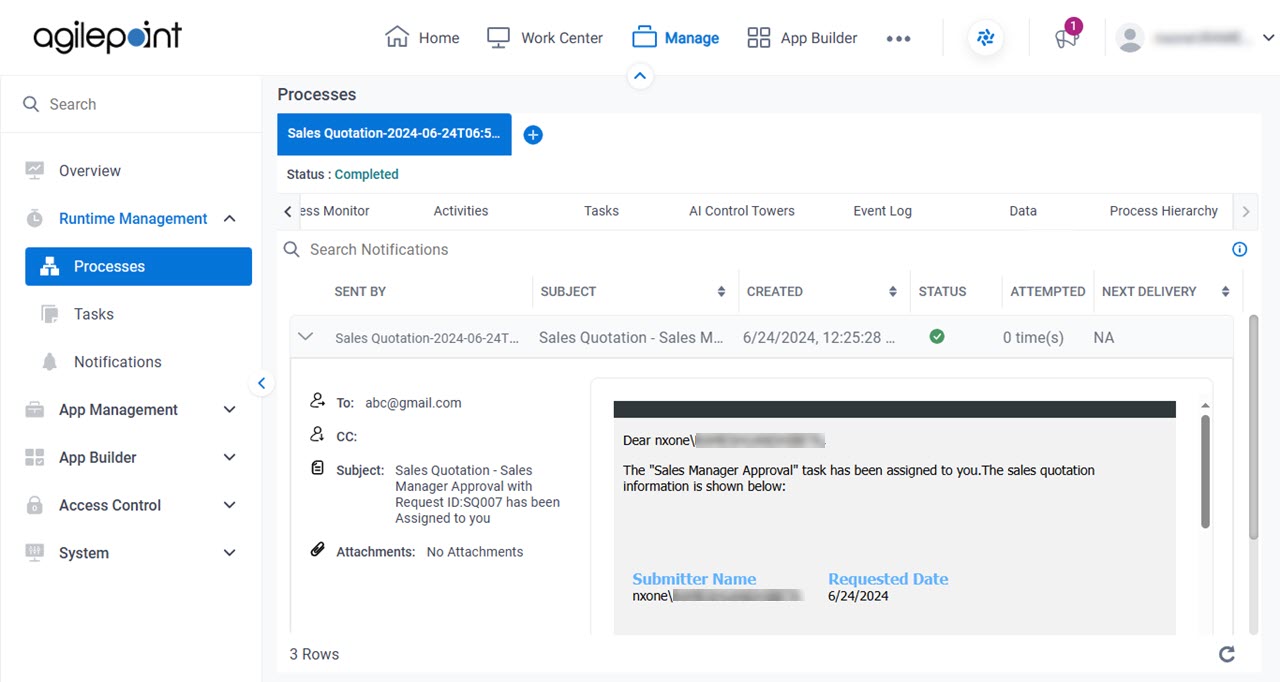The height and width of the screenshot is (682, 1280).
Task: Sort by the NEXT DELIVERY column
Action: pos(1225,292)
